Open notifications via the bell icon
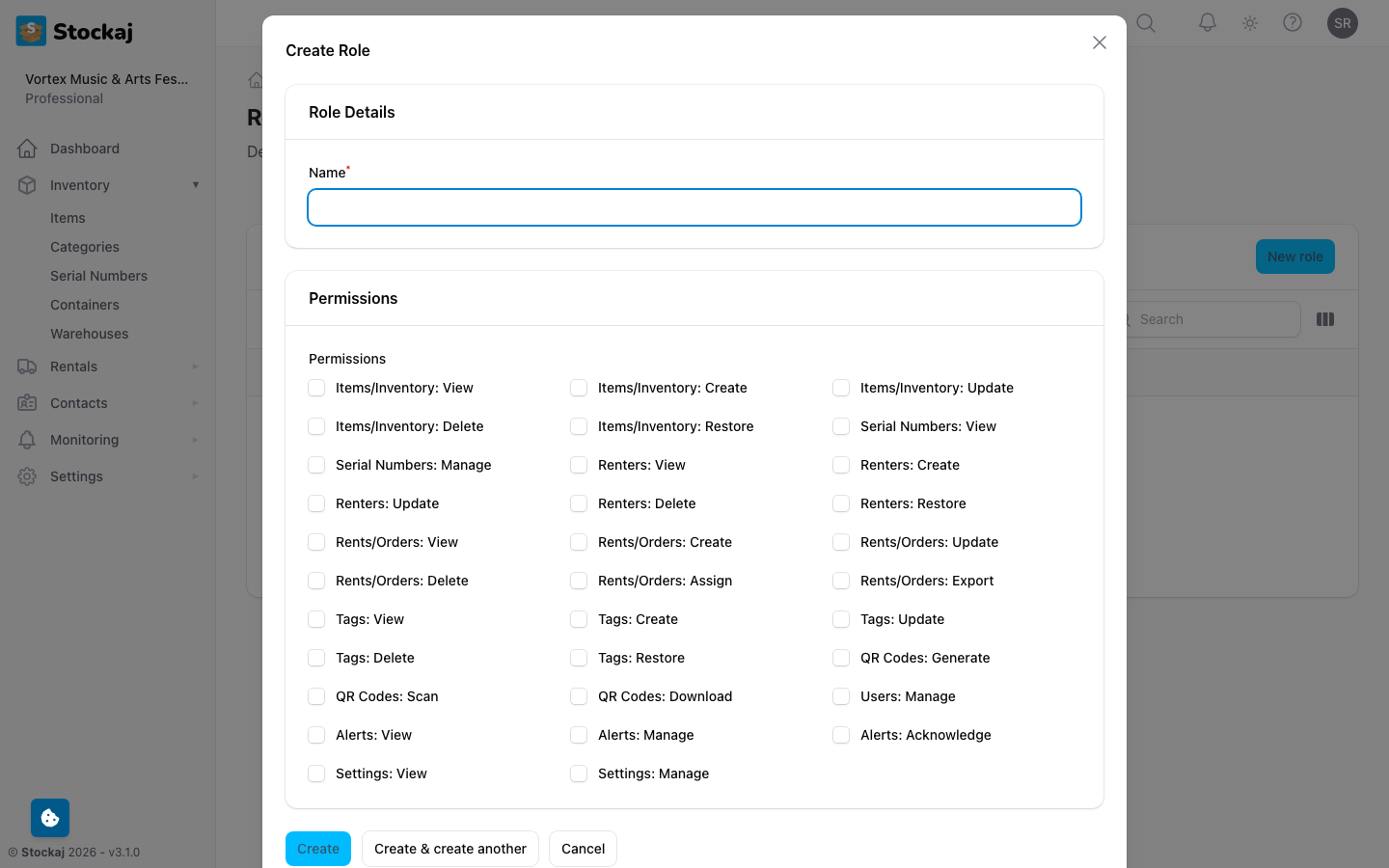Viewport: 1389px width, 868px height. [x=1207, y=23]
